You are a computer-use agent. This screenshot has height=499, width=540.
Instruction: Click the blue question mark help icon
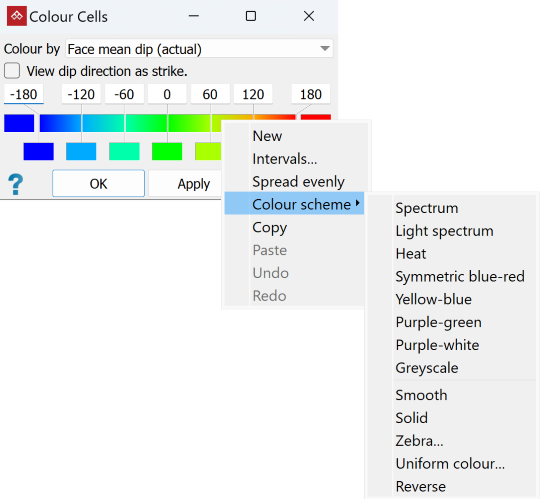pyautogui.click(x=15, y=184)
